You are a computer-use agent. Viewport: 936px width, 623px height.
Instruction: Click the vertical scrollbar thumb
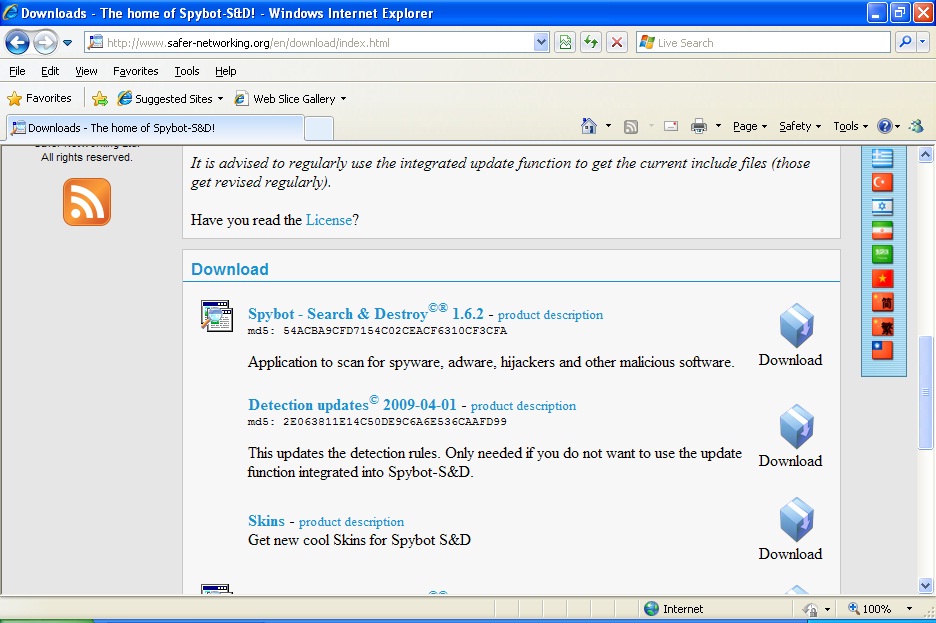(x=925, y=392)
